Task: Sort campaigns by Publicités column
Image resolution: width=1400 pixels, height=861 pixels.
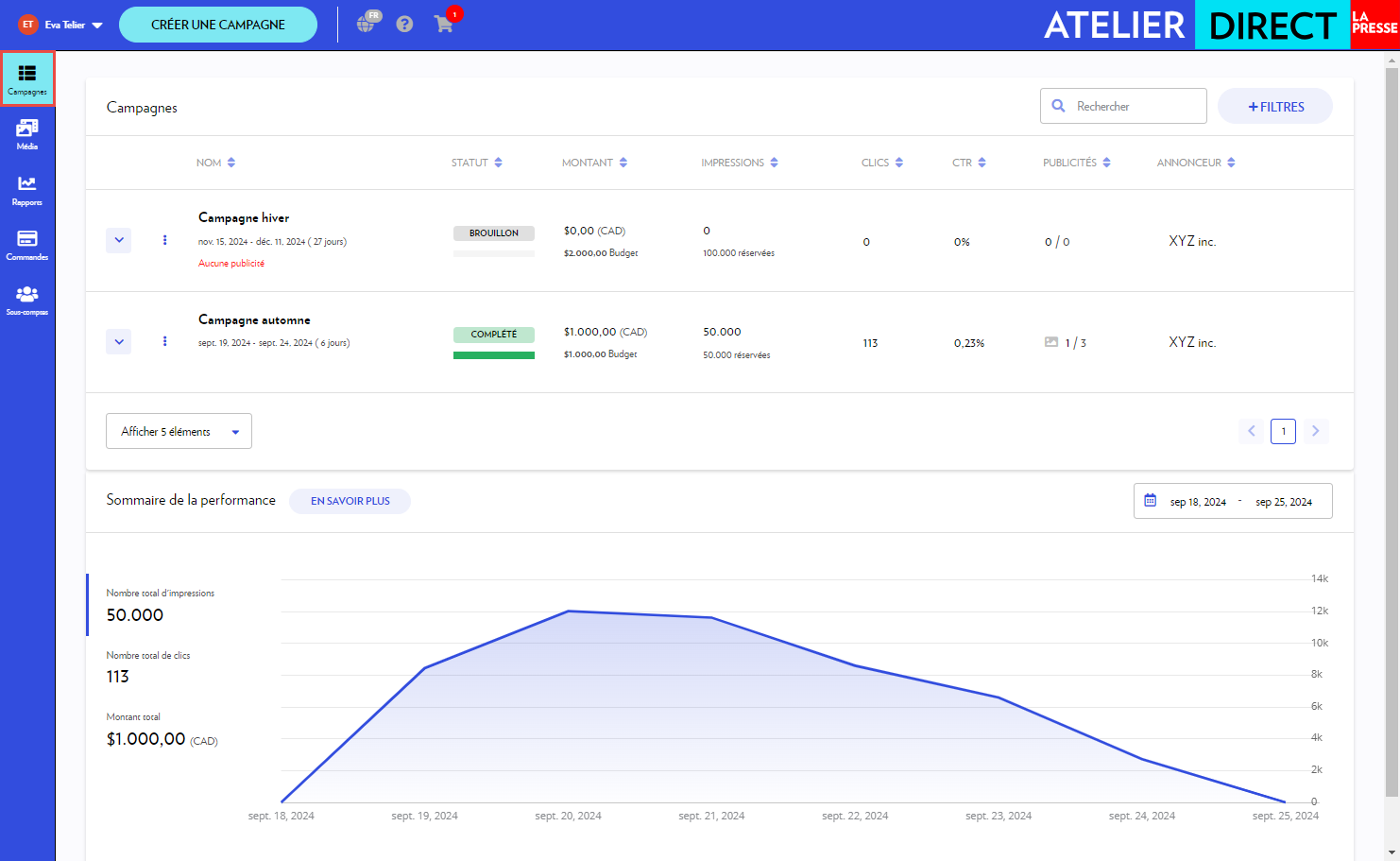Action: (x=1077, y=163)
